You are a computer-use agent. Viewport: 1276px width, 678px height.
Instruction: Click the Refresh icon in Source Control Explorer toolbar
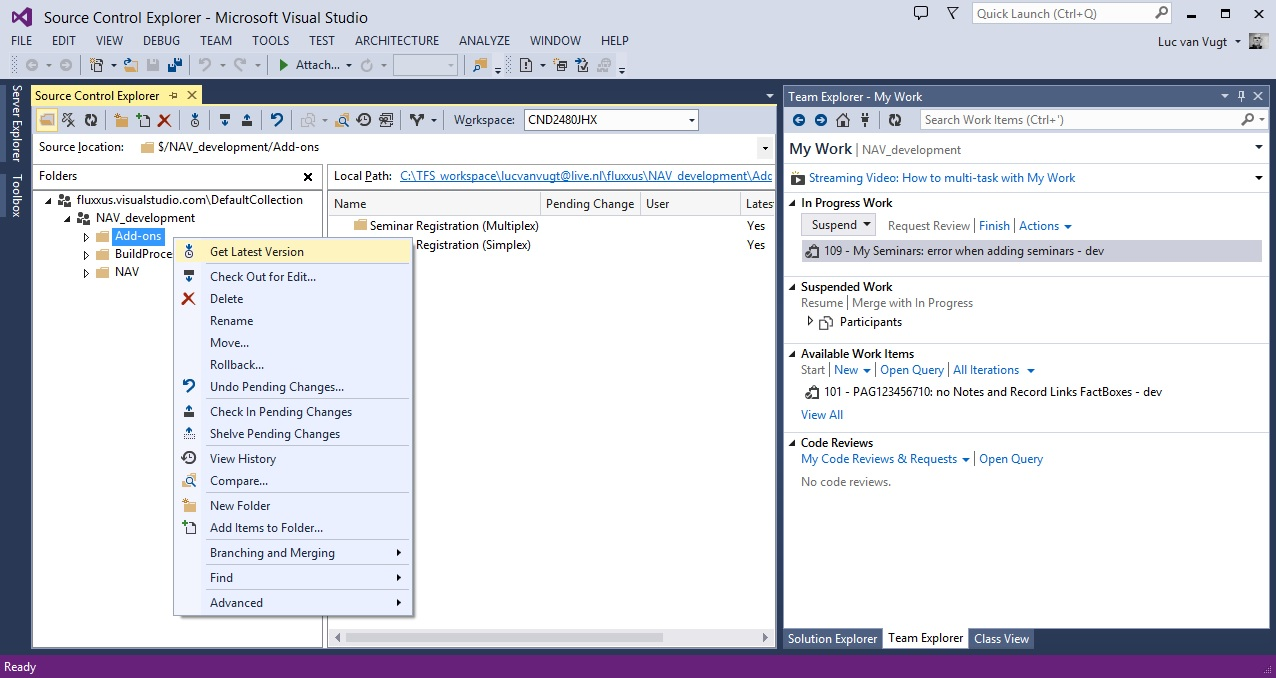click(x=91, y=120)
